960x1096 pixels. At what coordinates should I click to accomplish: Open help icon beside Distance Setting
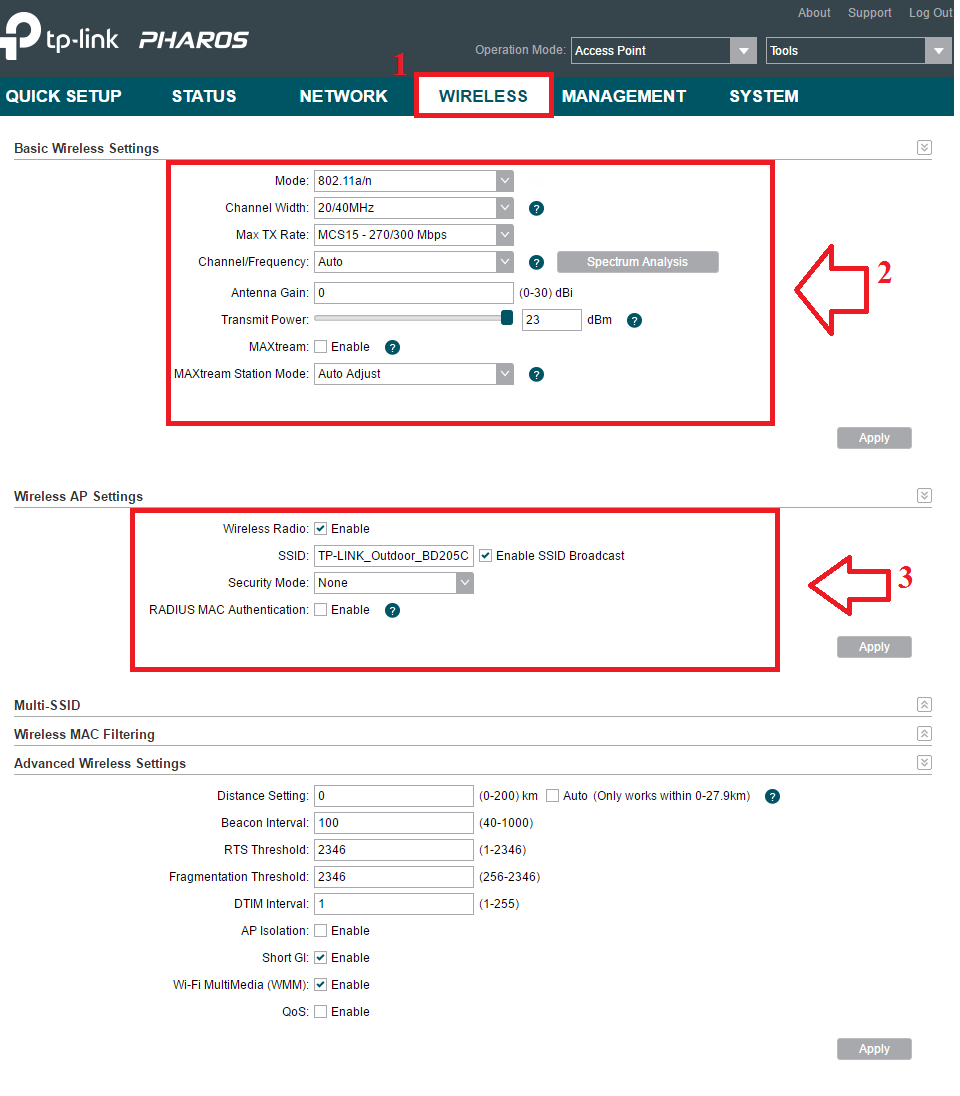tap(772, 797)
